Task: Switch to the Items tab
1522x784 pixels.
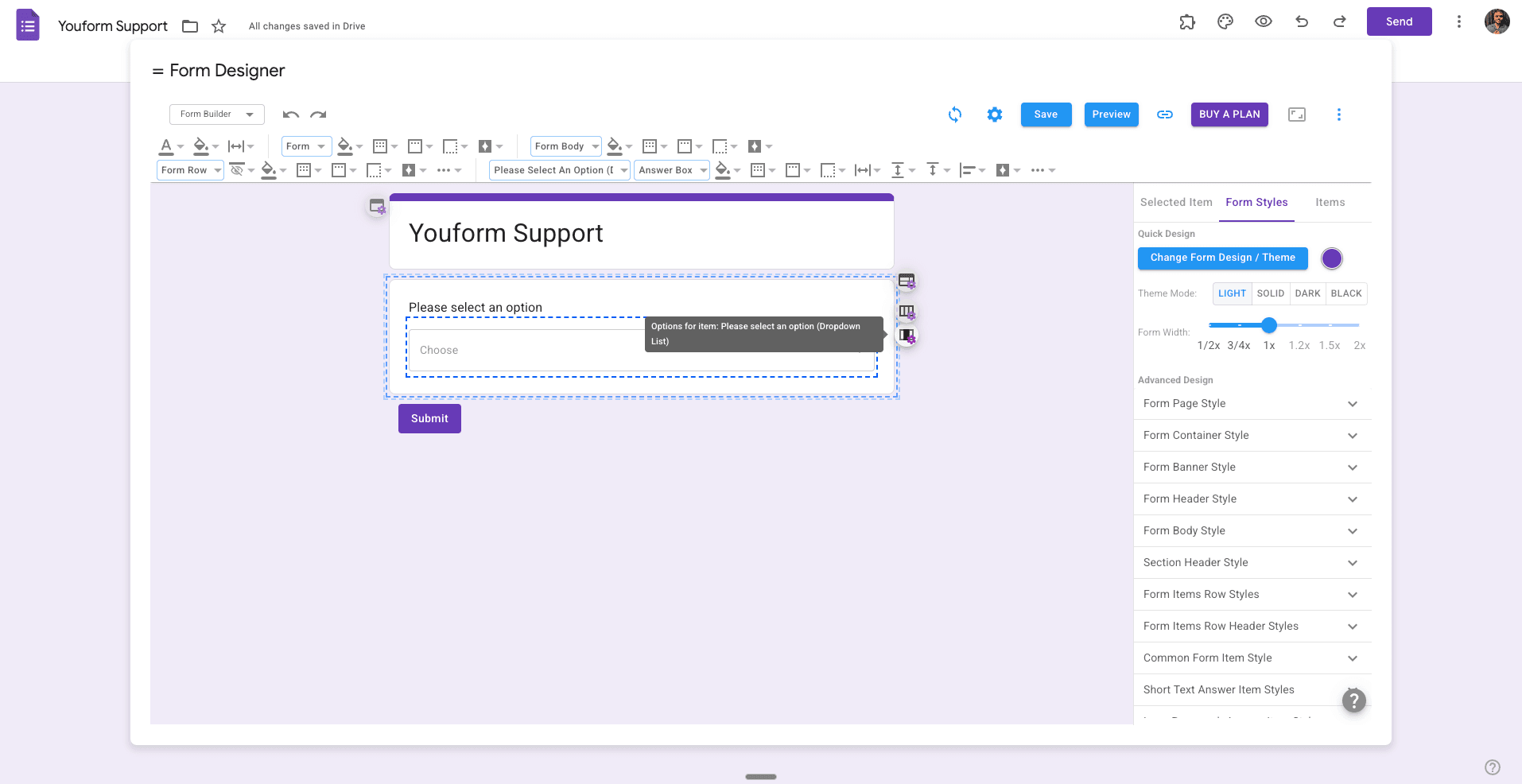Action: coord(1330,203)
